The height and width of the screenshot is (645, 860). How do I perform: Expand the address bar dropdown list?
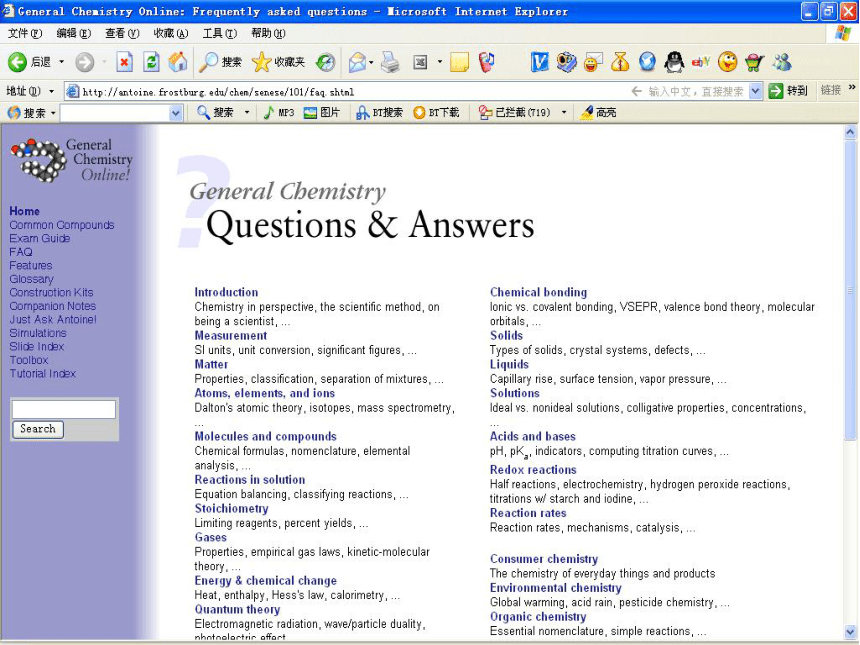coord(755,91)
